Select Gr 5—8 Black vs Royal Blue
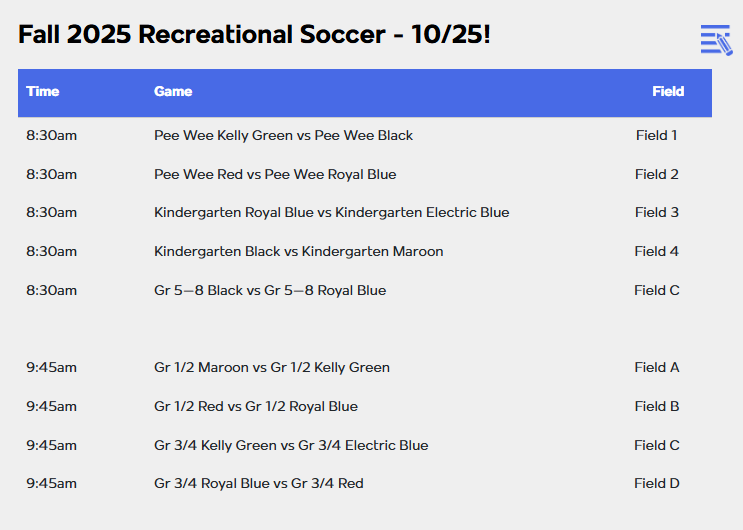 click(x=270, y=291)
